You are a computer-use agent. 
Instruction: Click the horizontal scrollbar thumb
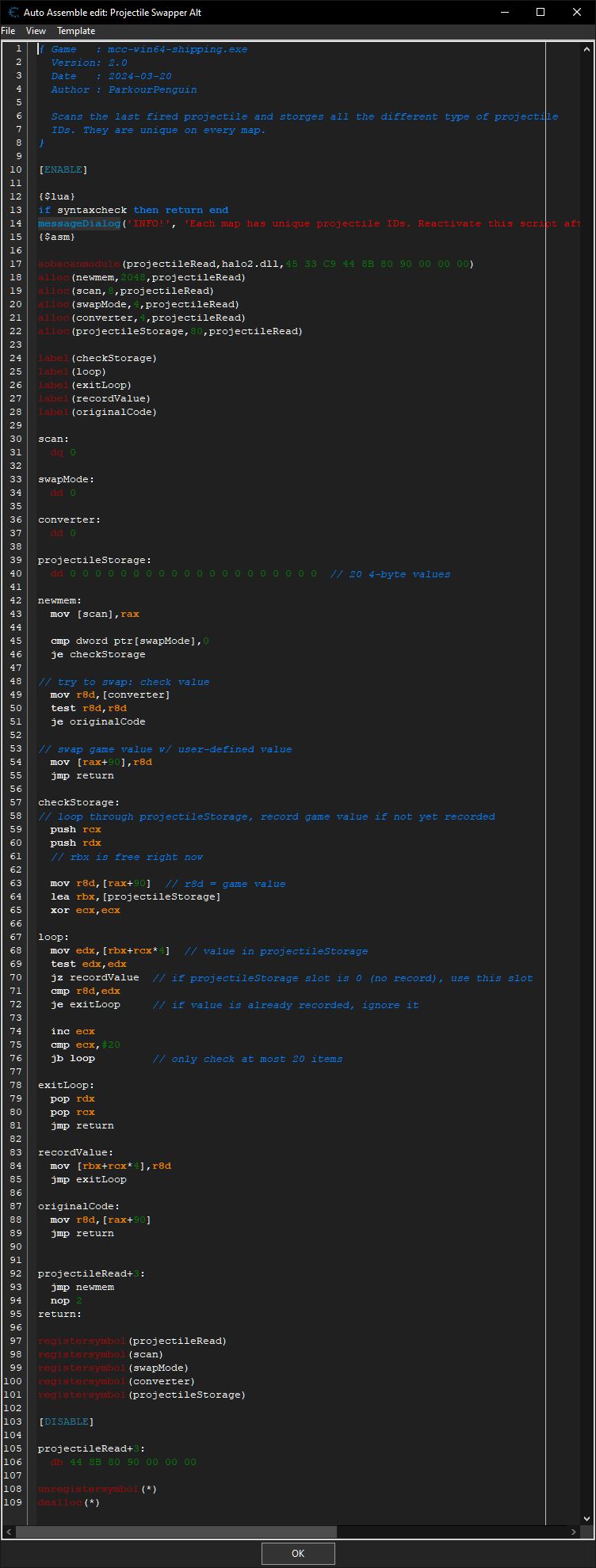click(x=176, y=1532)
